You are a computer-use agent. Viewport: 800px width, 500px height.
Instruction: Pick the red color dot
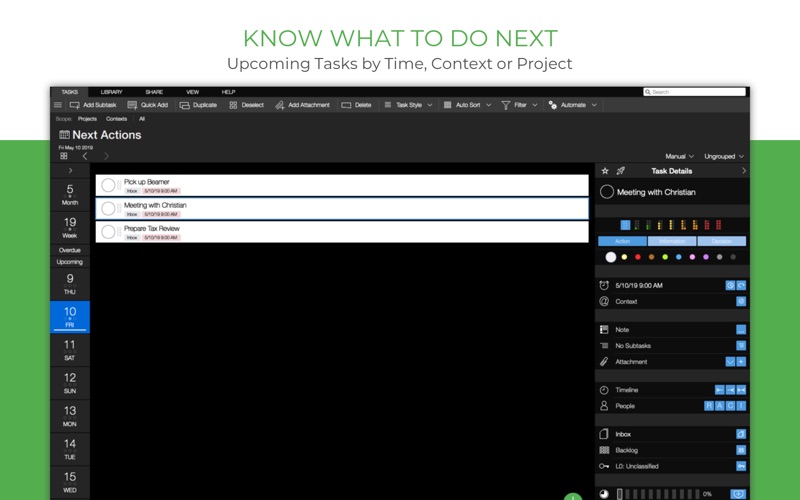click(x=637, y=257)
